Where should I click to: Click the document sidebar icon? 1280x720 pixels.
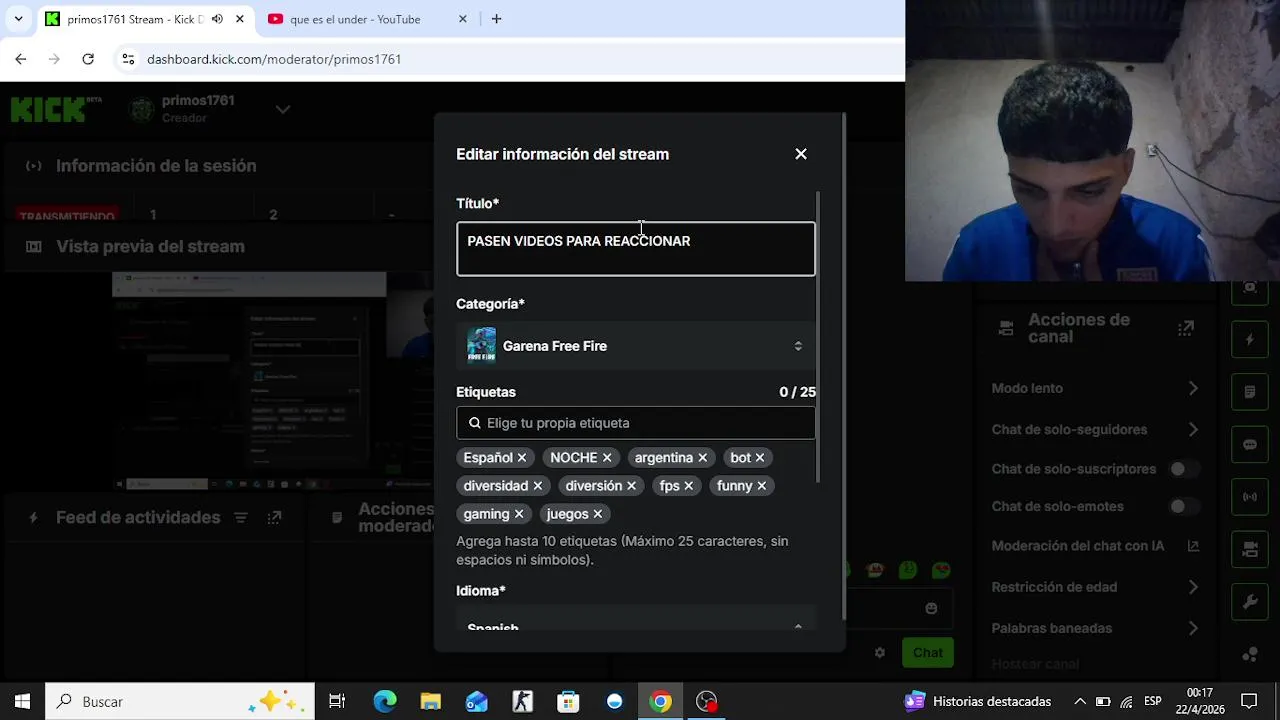pos(1250,393)
